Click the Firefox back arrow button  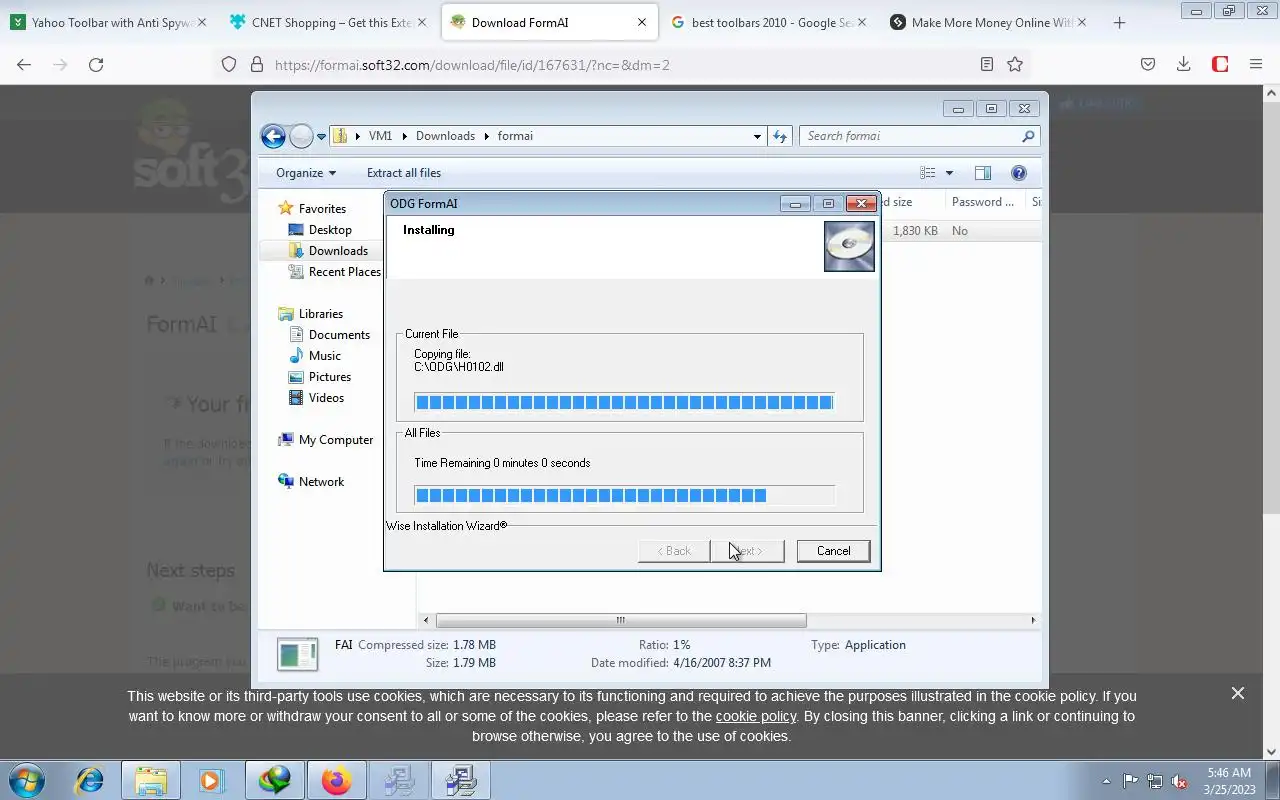coord(24,64)
